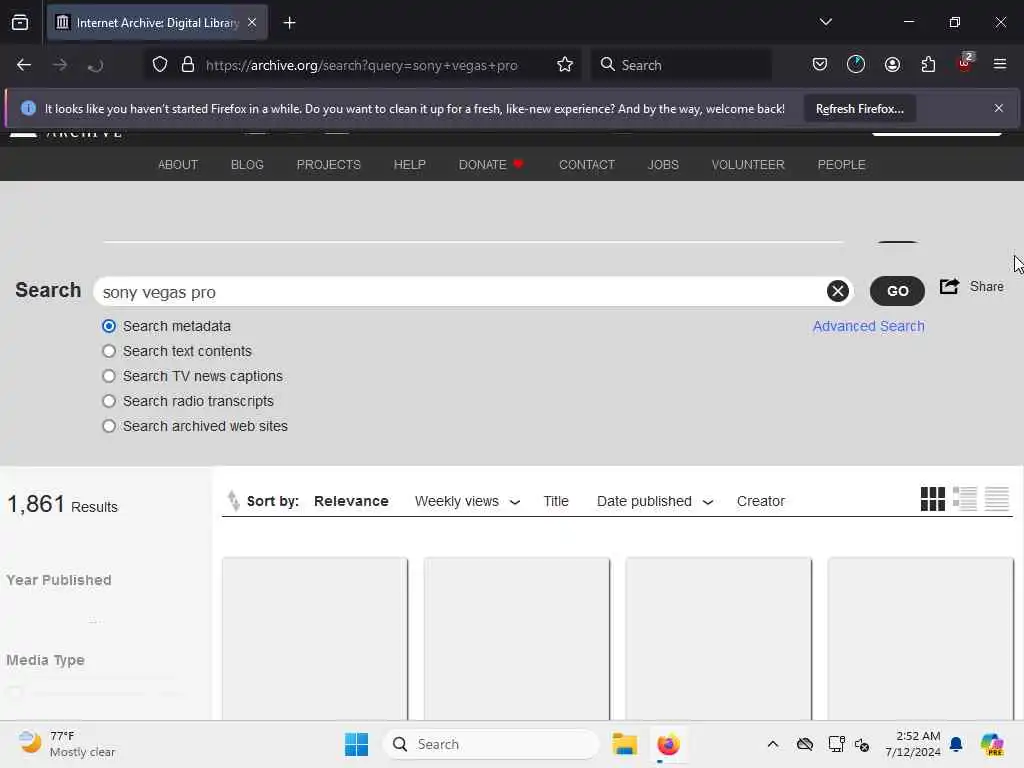
Task: Click the uBlock Origin extension icon
Action: click(965, 64)
